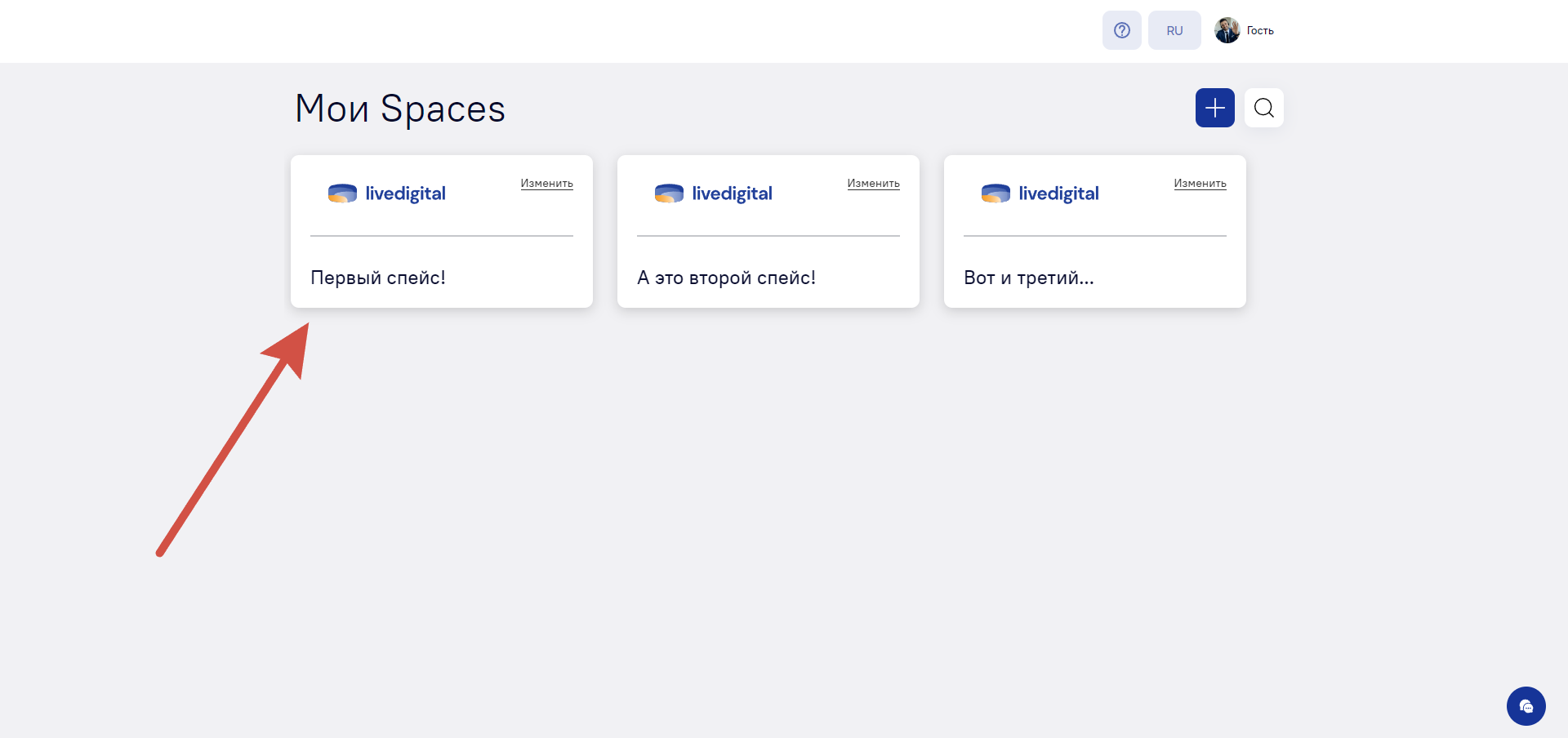Open search with the magnifier icon
The width and height of the screenshot is (1568, 738).
(x=1264, y=108)
